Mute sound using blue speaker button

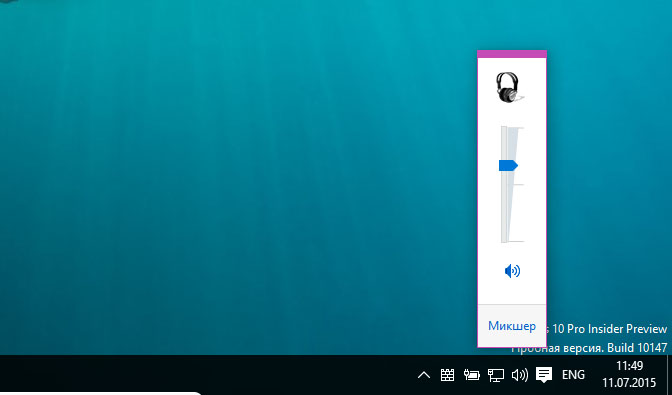(512, 271)
